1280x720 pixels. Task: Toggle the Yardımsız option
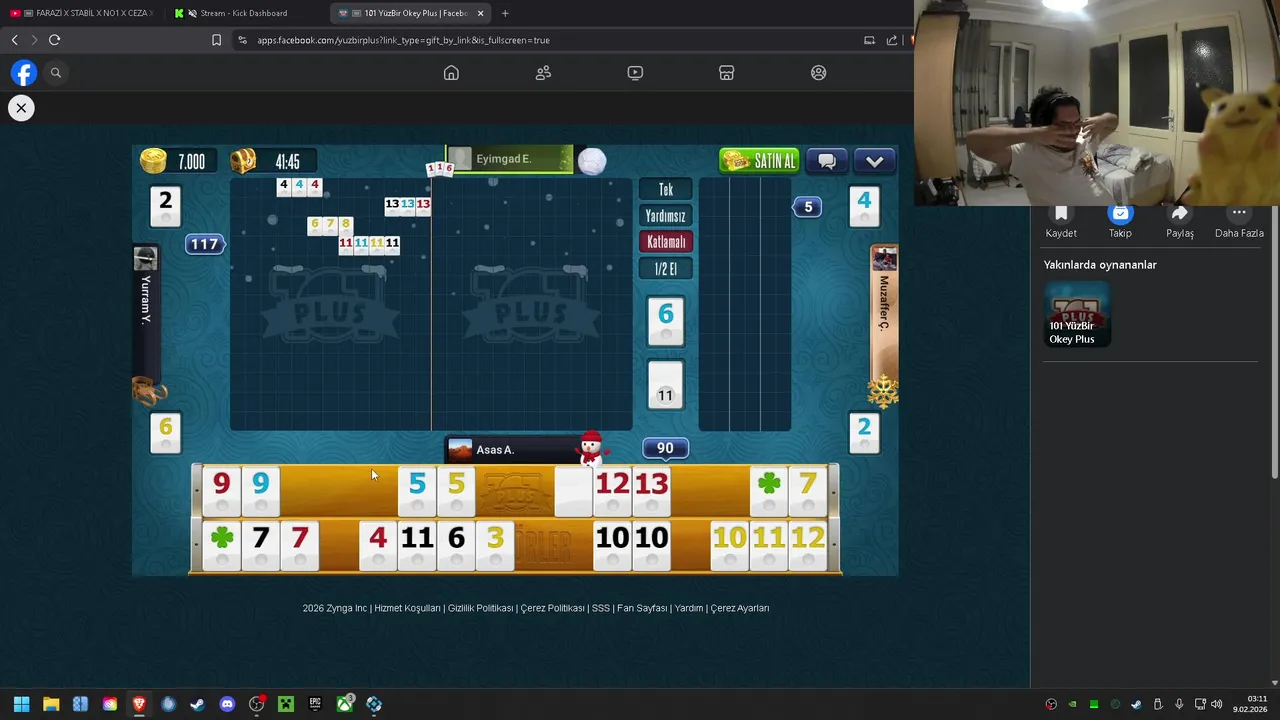click(666, 216)
